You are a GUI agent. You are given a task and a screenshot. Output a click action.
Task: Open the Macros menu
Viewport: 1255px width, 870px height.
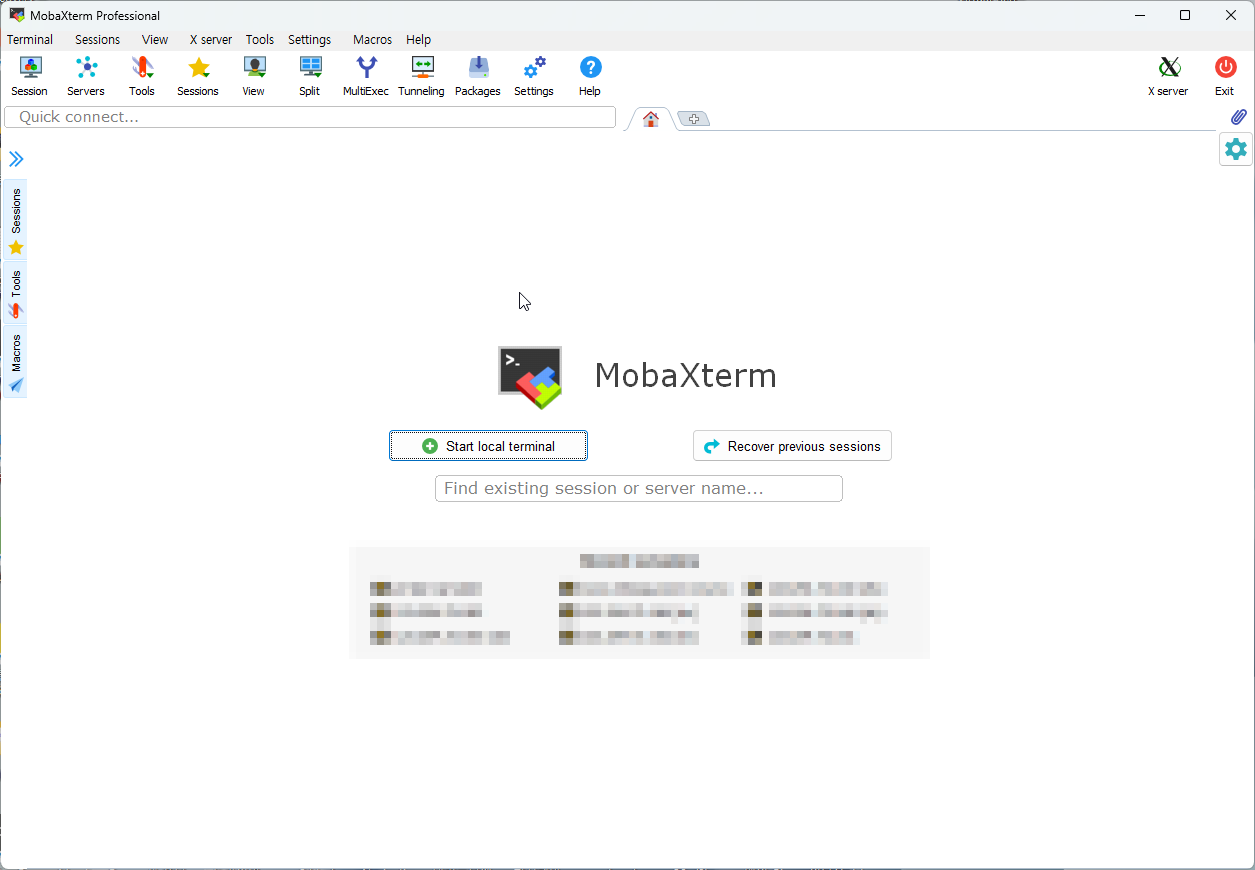click(x=373, y=40)
